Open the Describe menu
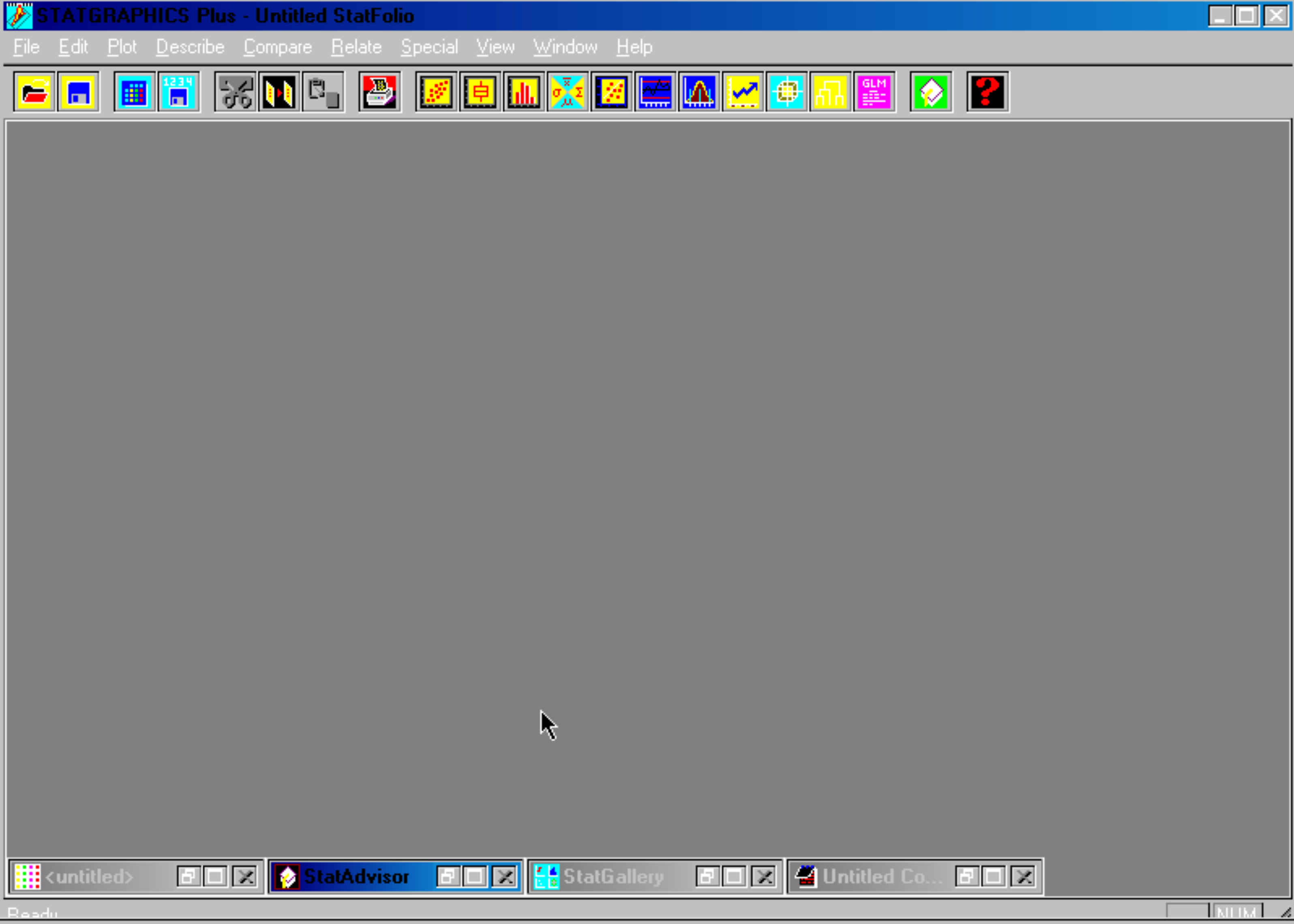Viewport: 1294px width, 924px height. point(190,47)
